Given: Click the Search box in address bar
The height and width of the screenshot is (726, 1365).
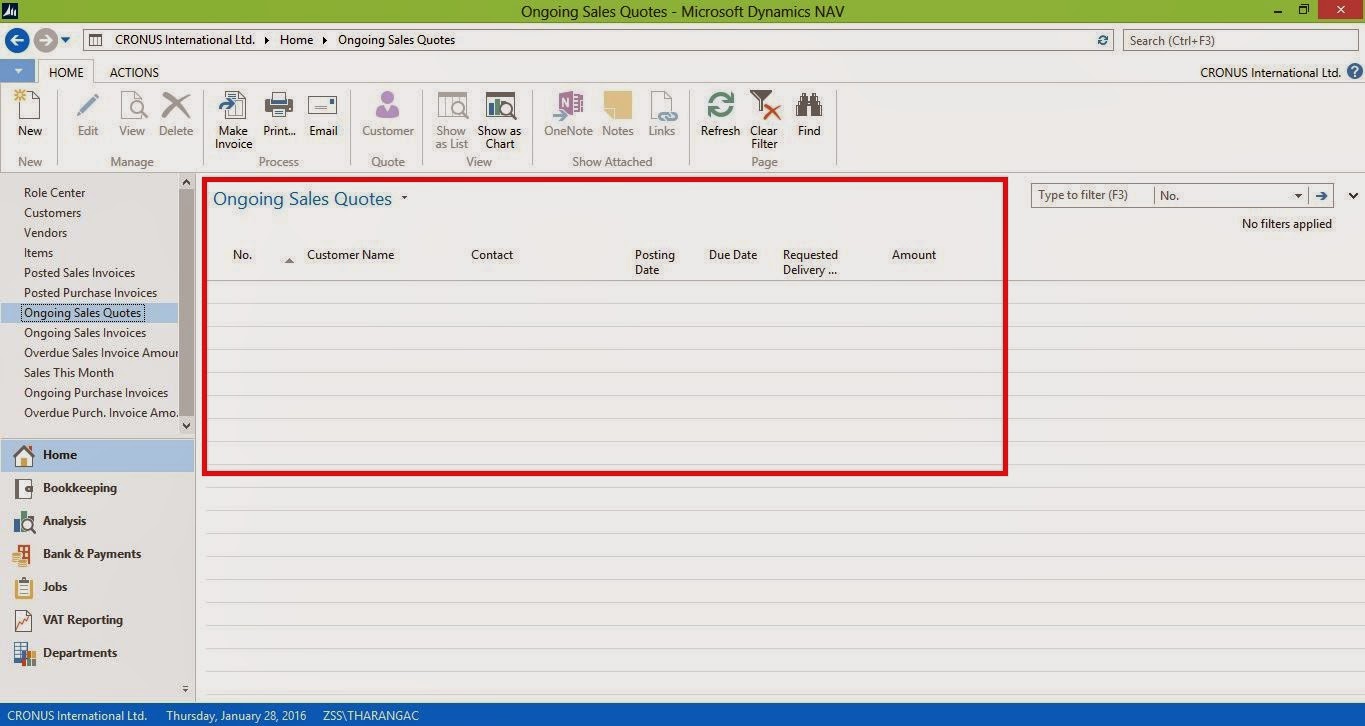Looking at the screenshot, I should pos(1239,40).
